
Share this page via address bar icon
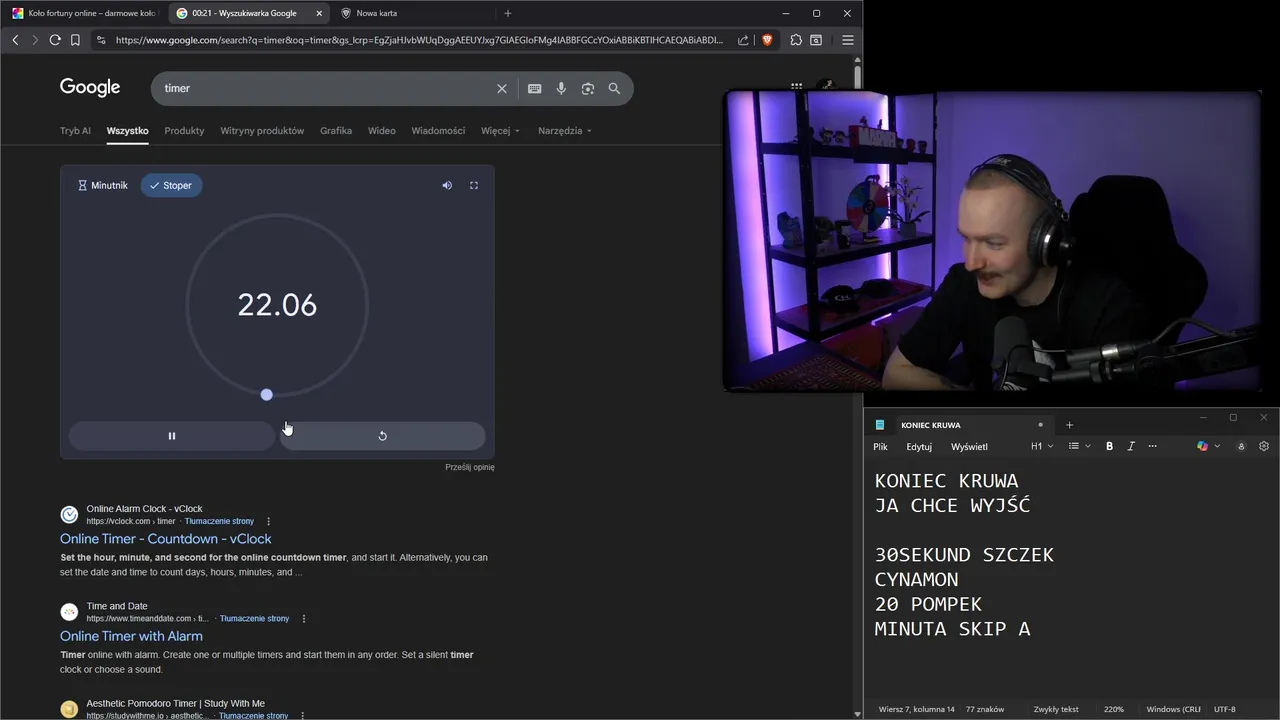(x=743, y=40)
